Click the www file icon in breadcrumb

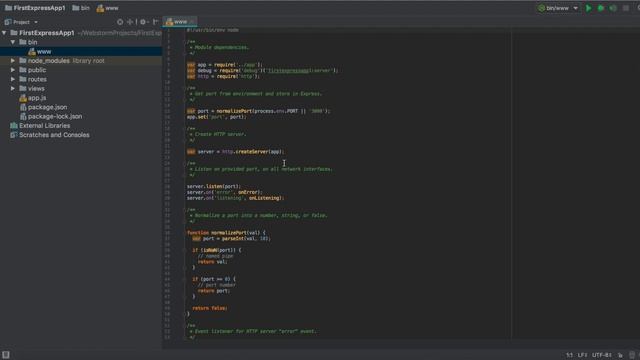[x=100, y=8]
